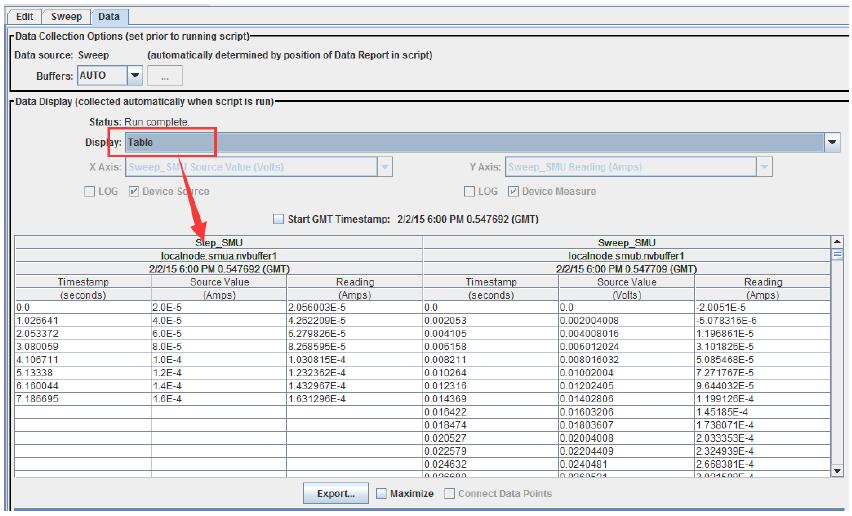This screenshot has height=516, width=852.
Task: Toggle the X axis LOG checkbox
Action: 92,191
